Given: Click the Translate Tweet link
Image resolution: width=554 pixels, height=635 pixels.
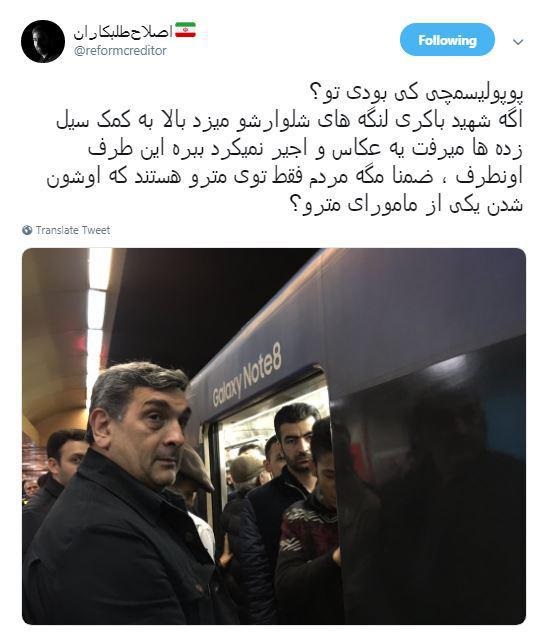Looking at the screenshot, I should tap(73, 230).
